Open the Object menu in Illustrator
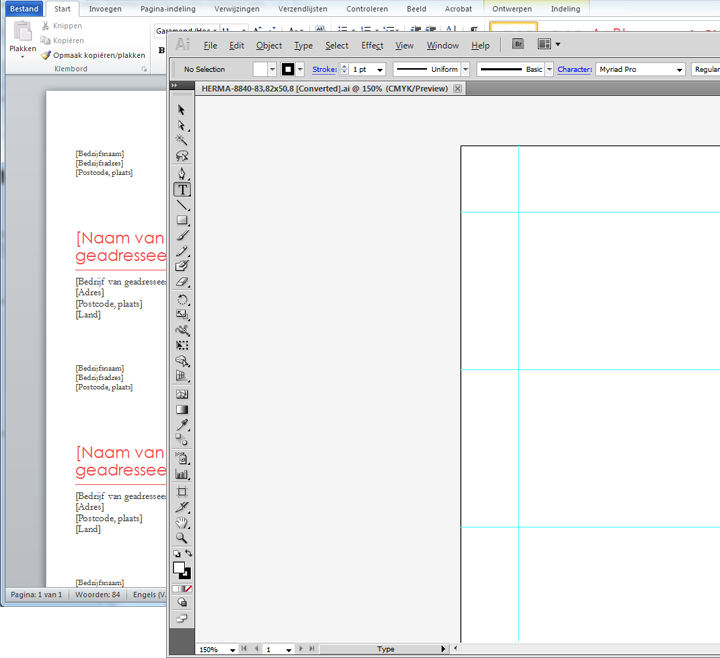Screen dimensions: 720x658 click(x=269, y=45)
